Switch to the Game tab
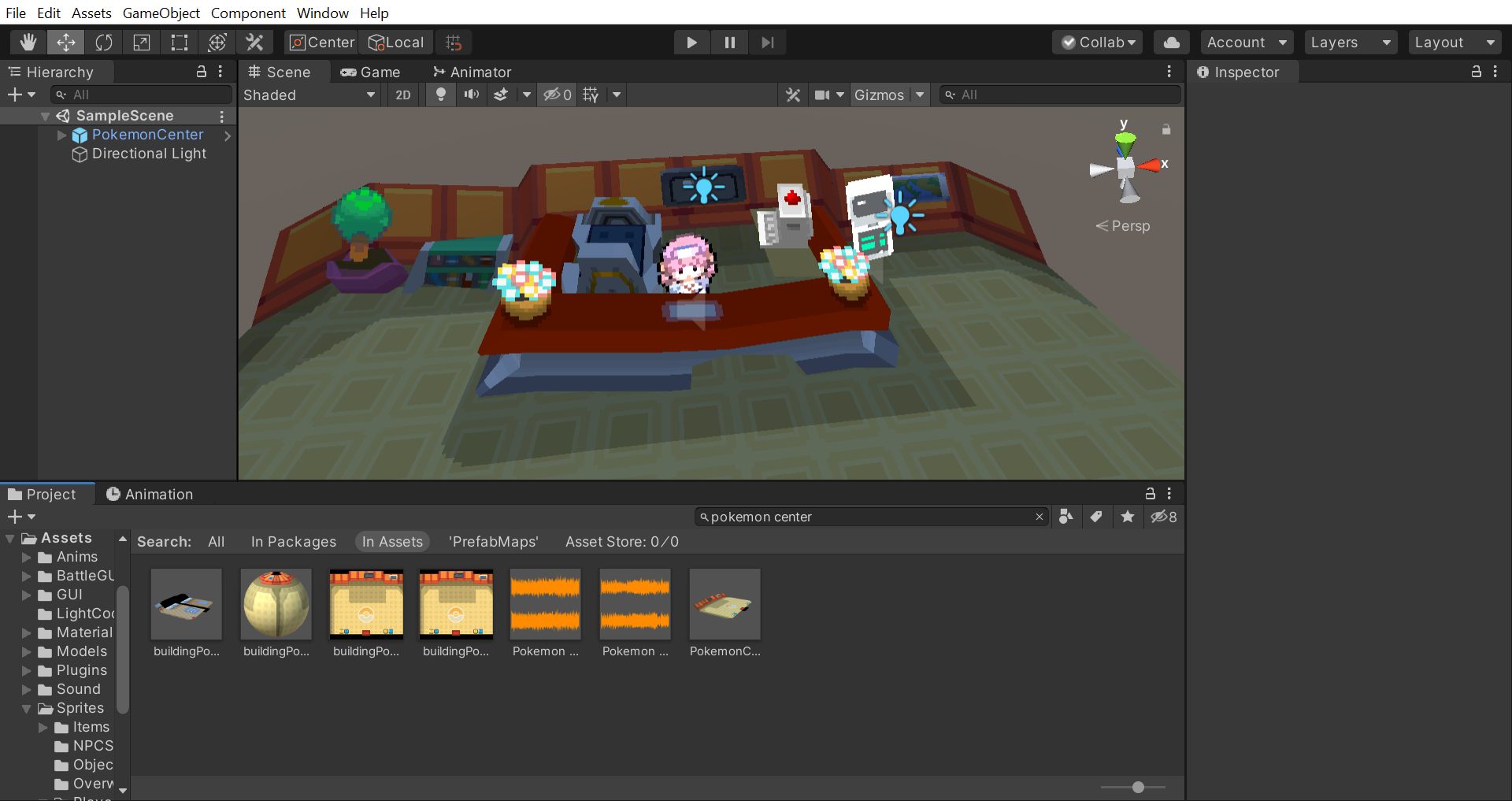1512x801 pixels. point(370,72)
